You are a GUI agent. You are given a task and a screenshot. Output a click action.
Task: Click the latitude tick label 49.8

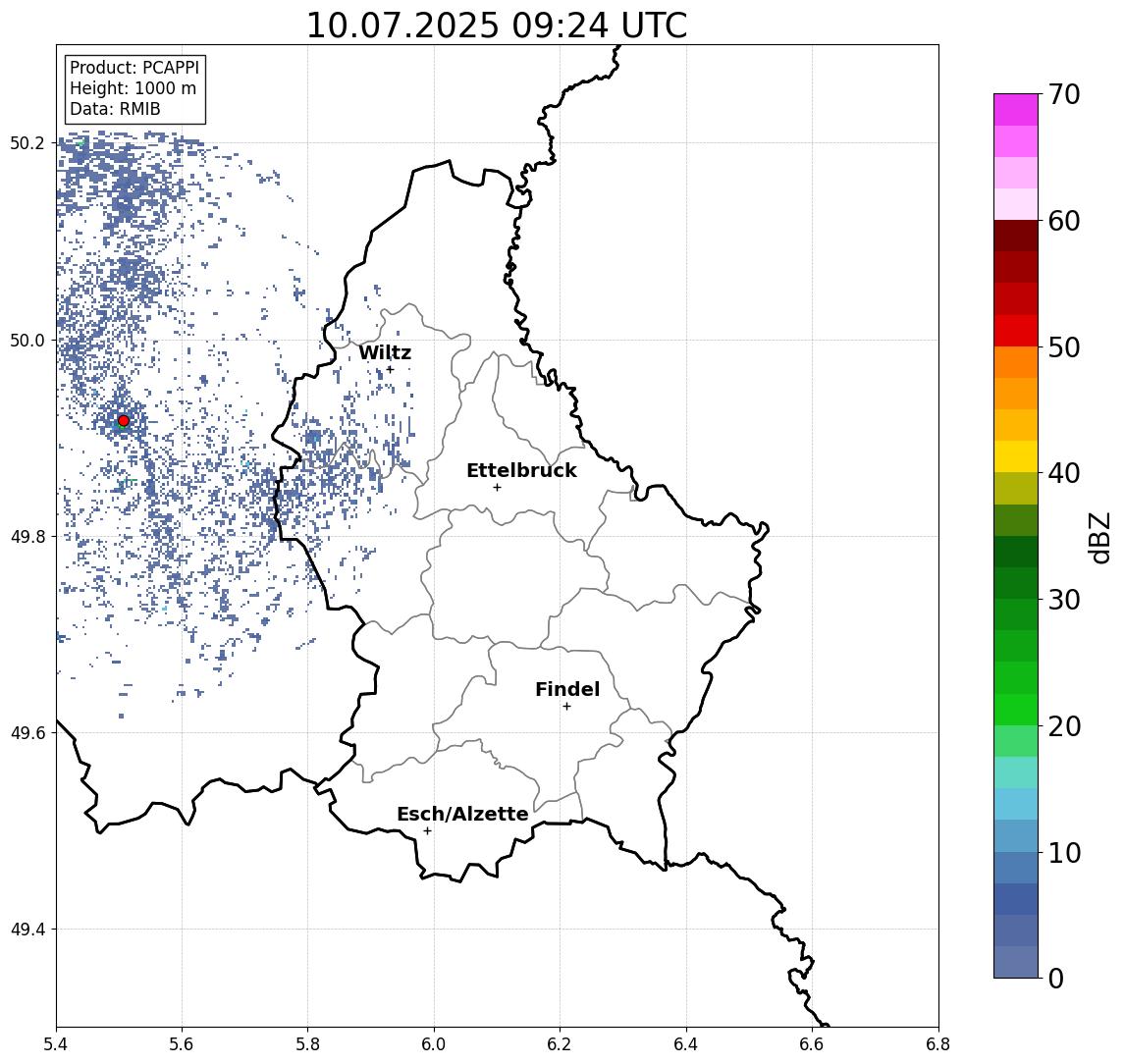click(27, 536)
